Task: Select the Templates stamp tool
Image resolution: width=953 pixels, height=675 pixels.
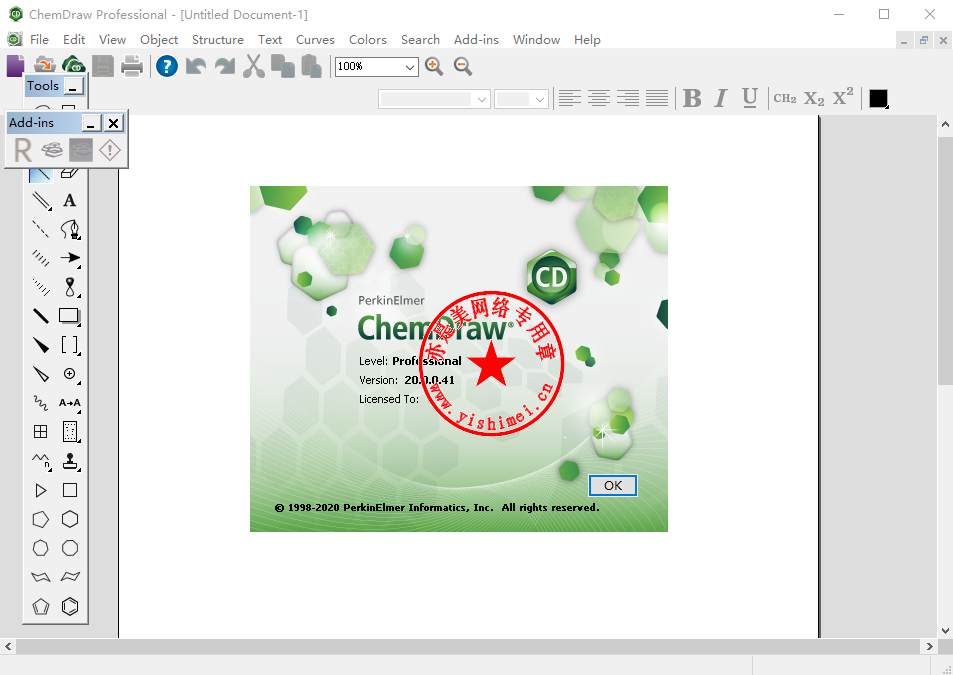Action: point(70,461)
